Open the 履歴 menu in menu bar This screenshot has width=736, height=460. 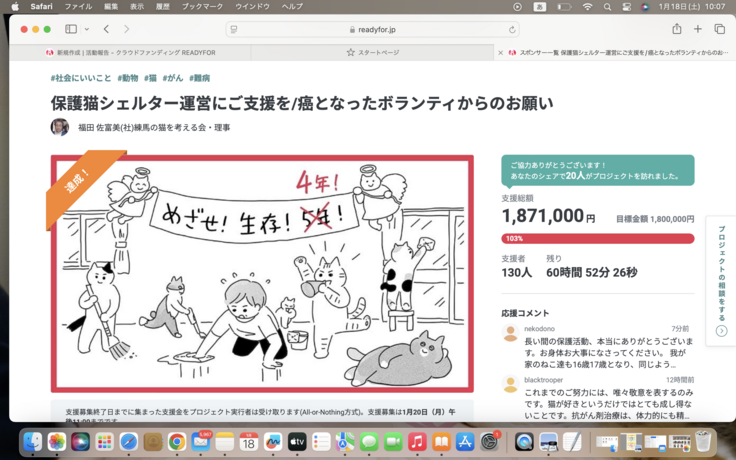[163, 6]
